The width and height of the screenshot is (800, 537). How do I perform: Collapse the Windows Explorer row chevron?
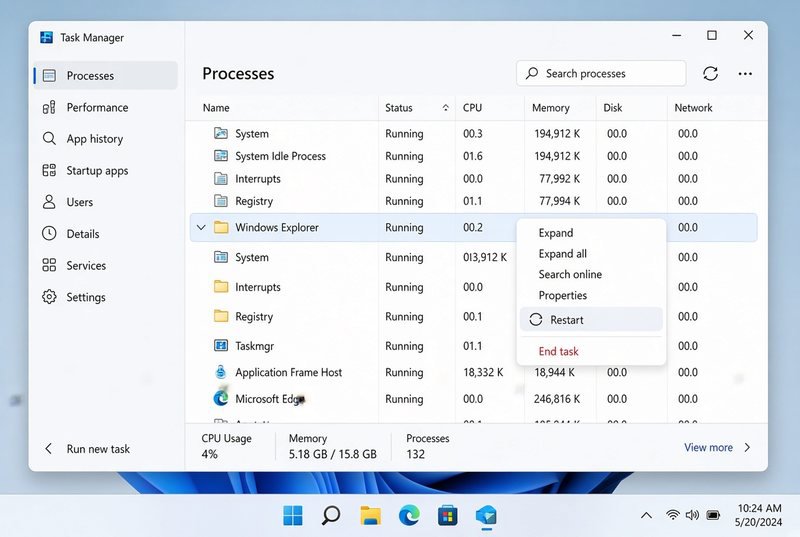(x=201, y=227)
